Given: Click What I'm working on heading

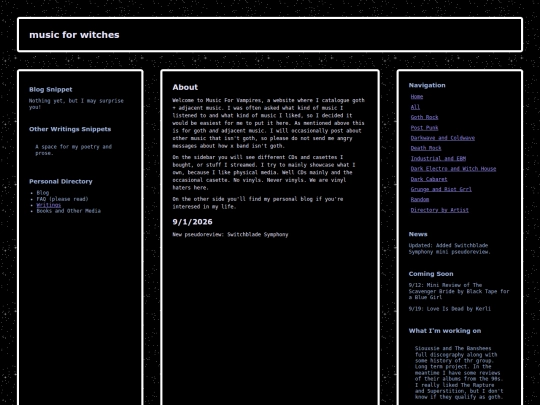Looking at the screenshot, I should [445, 331].
